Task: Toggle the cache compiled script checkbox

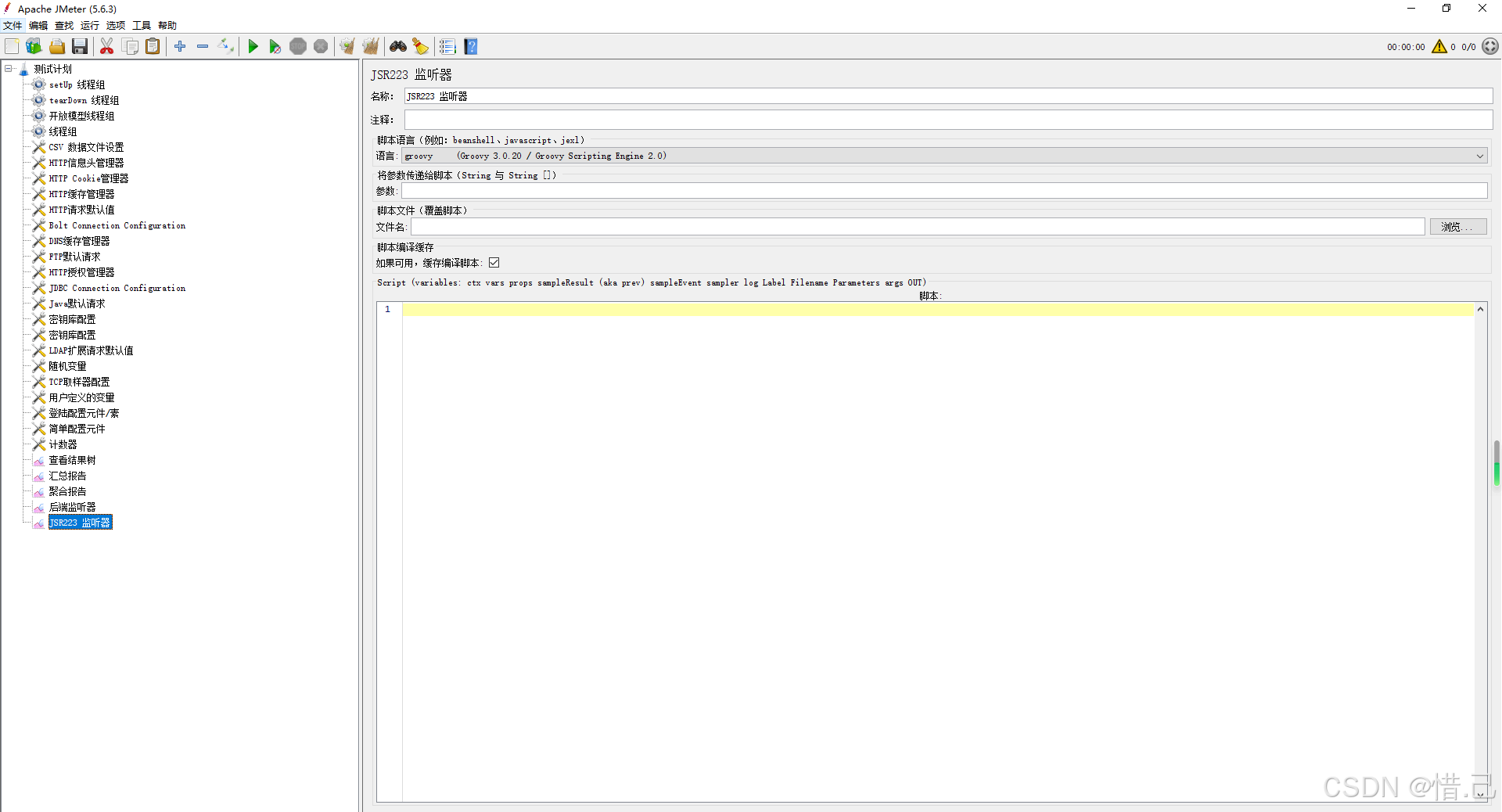Action: [x=494, y=263]
